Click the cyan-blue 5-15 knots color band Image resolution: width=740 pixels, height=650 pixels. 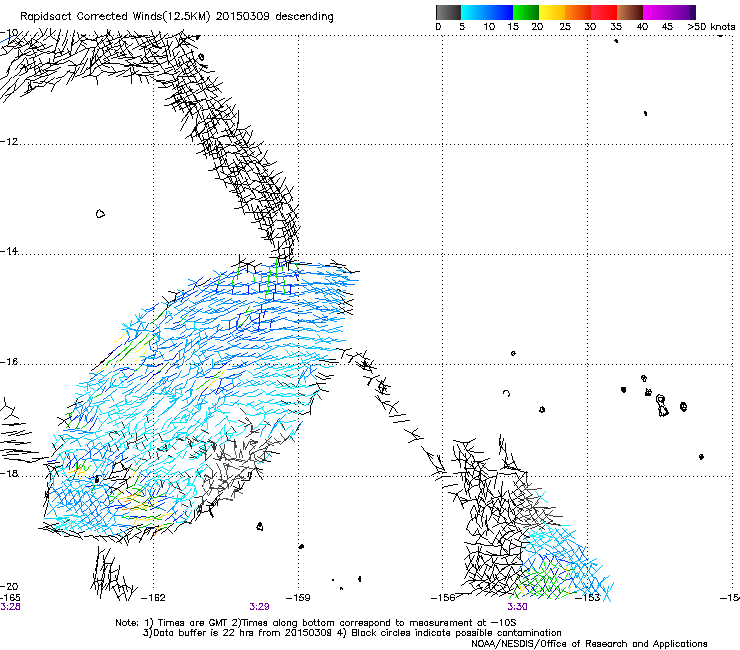click(487, 12)
